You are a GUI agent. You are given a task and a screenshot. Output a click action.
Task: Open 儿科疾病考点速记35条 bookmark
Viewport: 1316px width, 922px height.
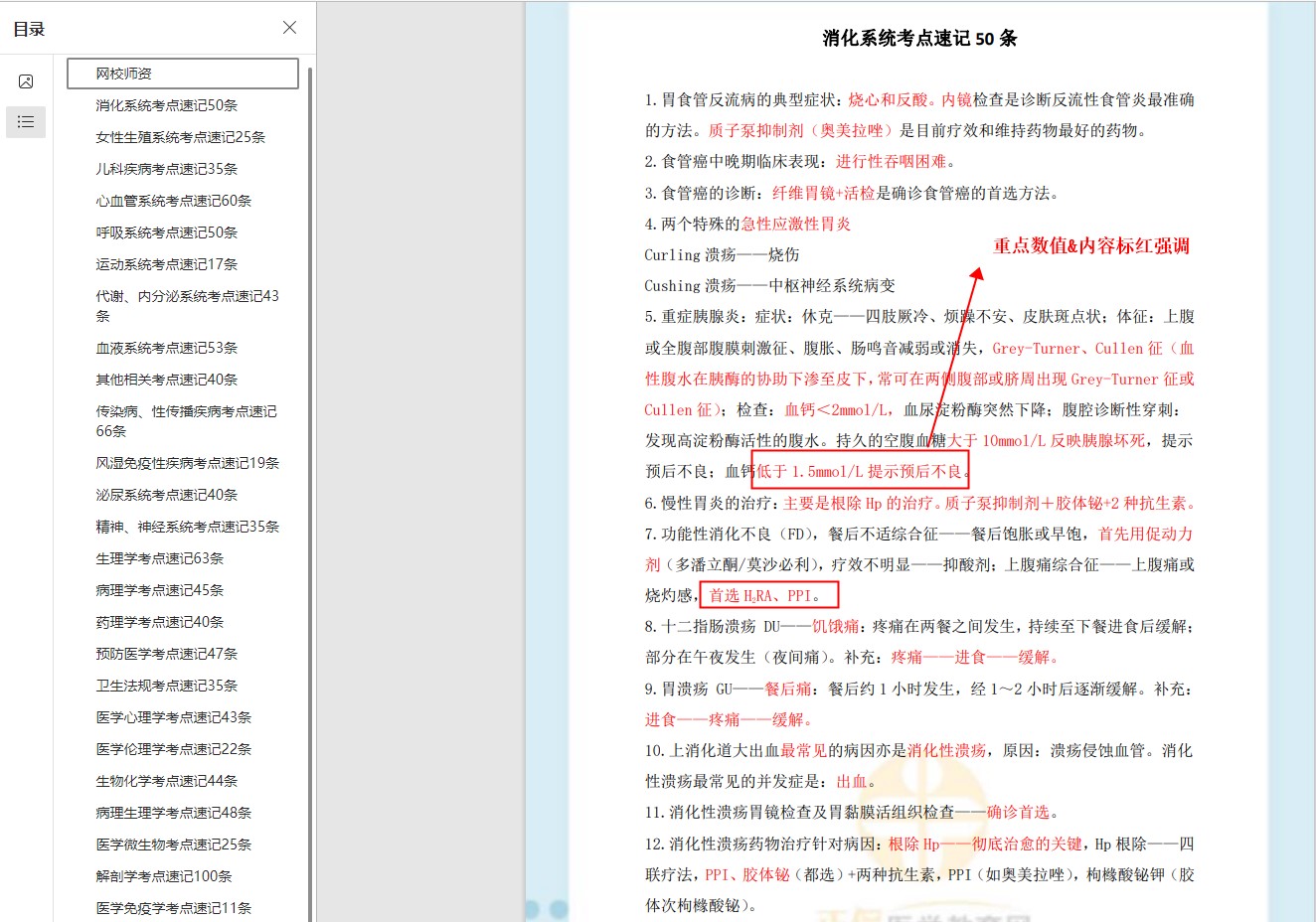pos(166,169)
